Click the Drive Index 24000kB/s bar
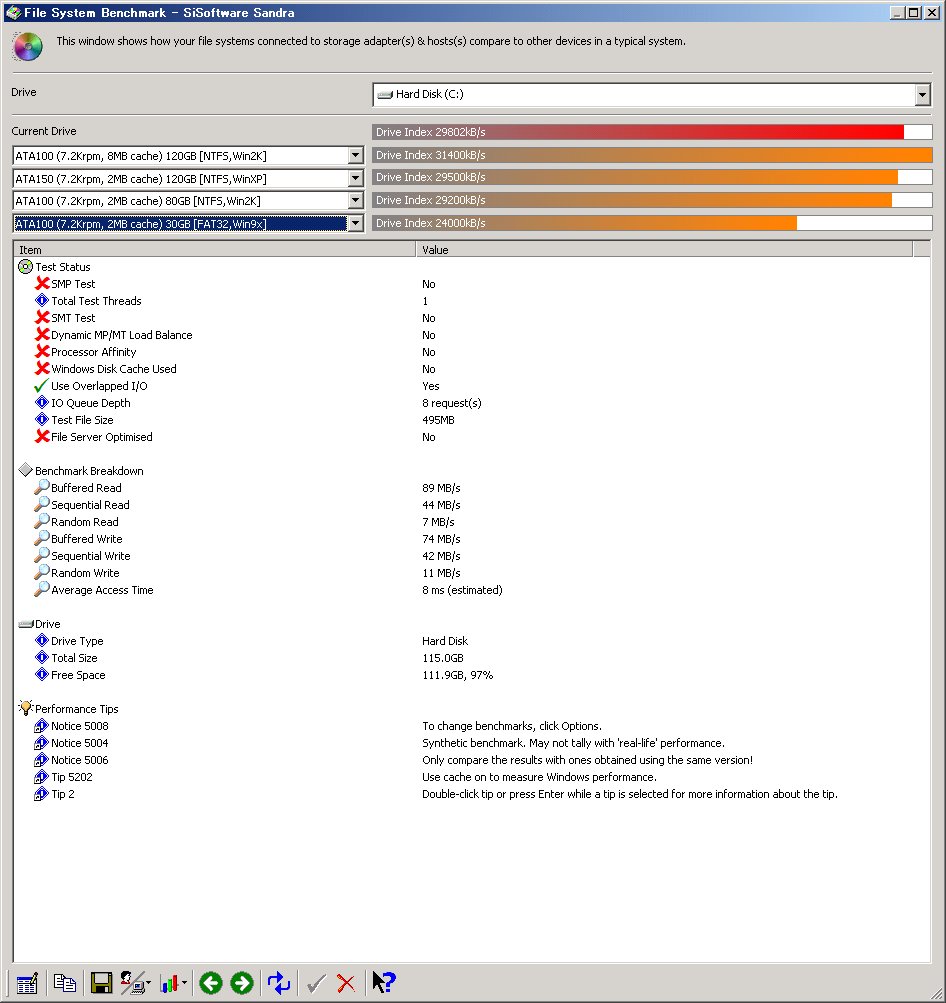 652,223
